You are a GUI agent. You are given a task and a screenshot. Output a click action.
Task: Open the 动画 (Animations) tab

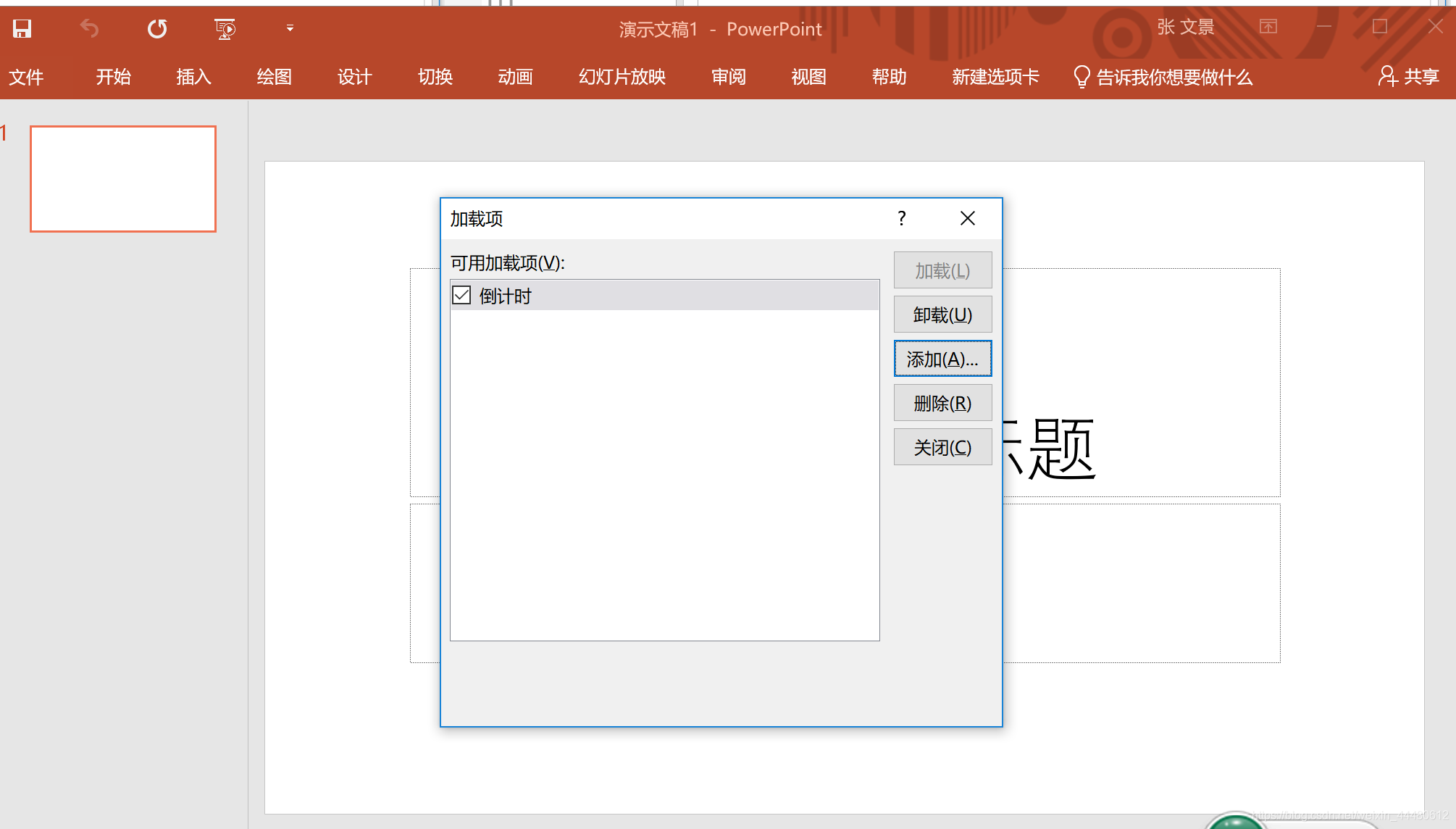tap(515, 77)
